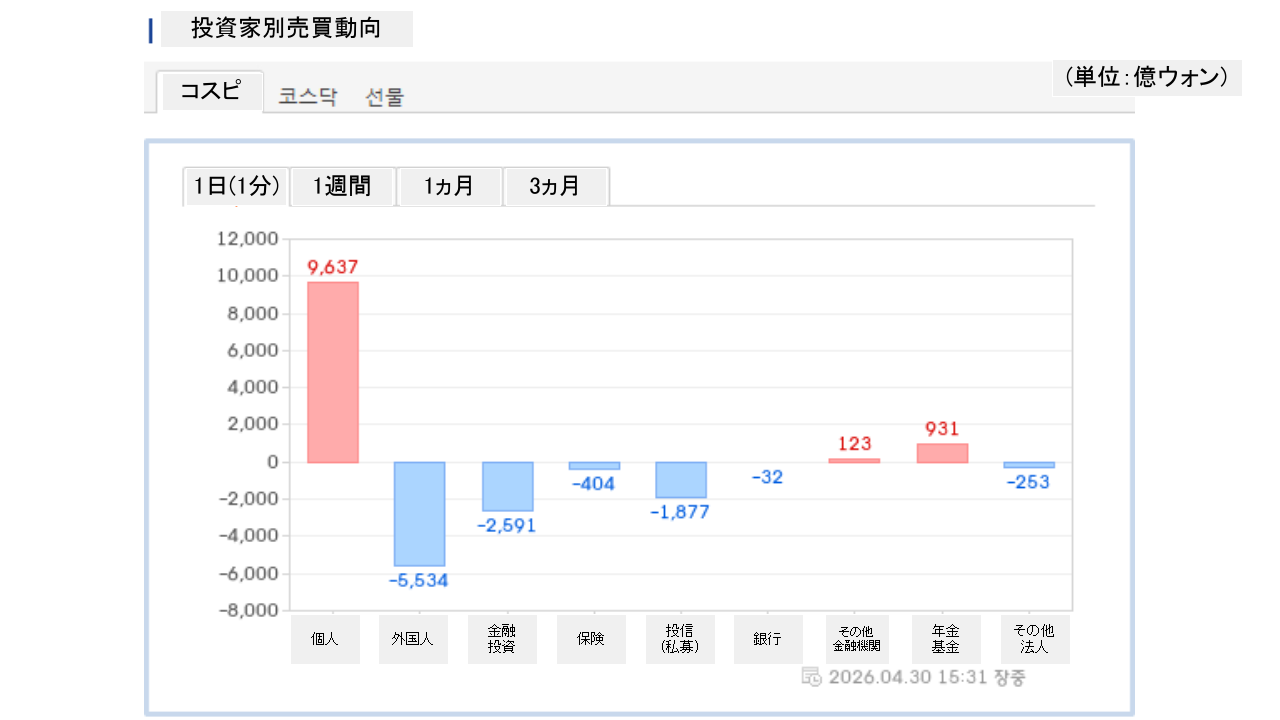This screenshot has width=1280, height=720.
Task: Click the 外国人 category label
Action: click(413, 639)
